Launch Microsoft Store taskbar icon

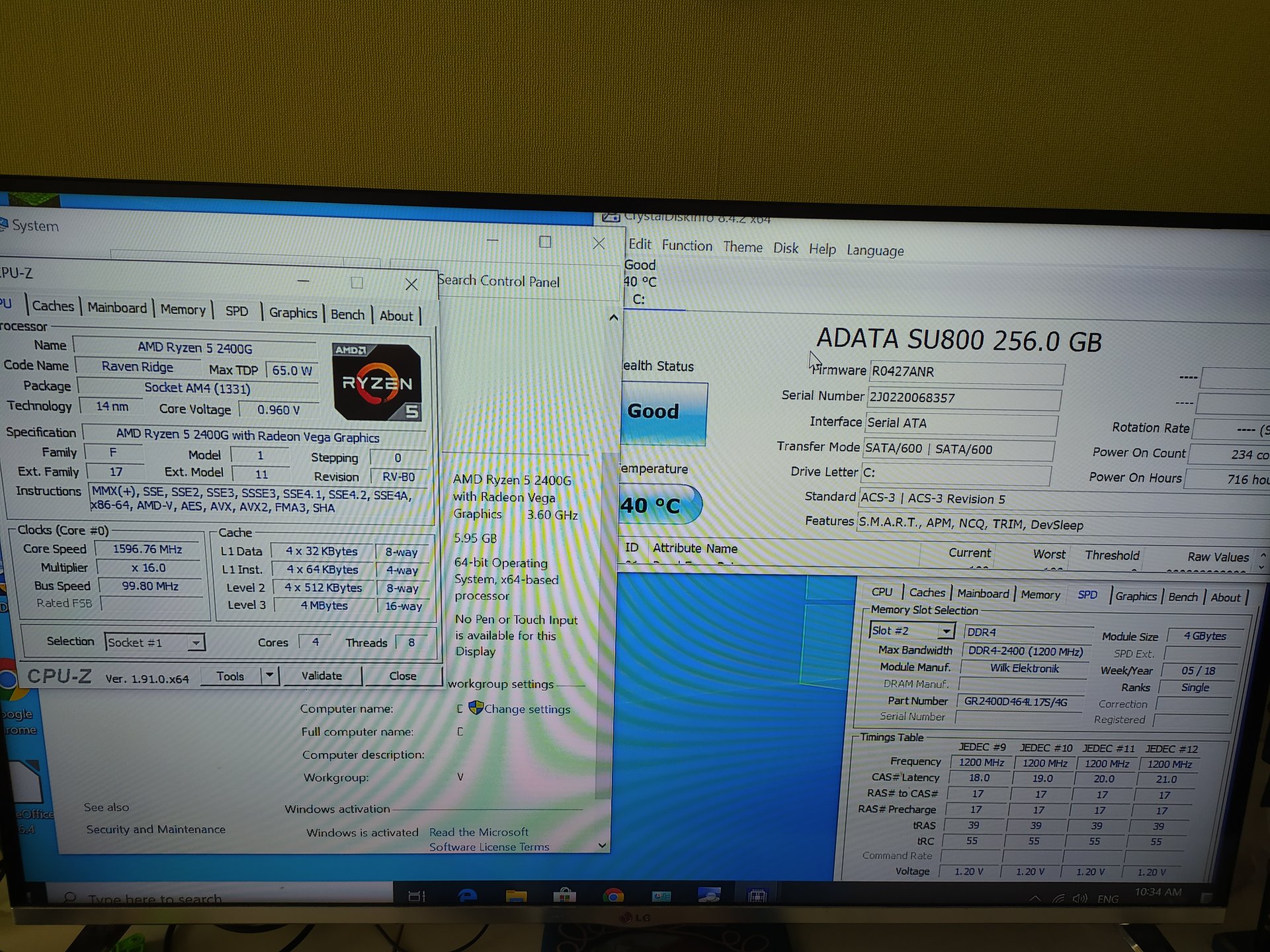pos(564,896)
